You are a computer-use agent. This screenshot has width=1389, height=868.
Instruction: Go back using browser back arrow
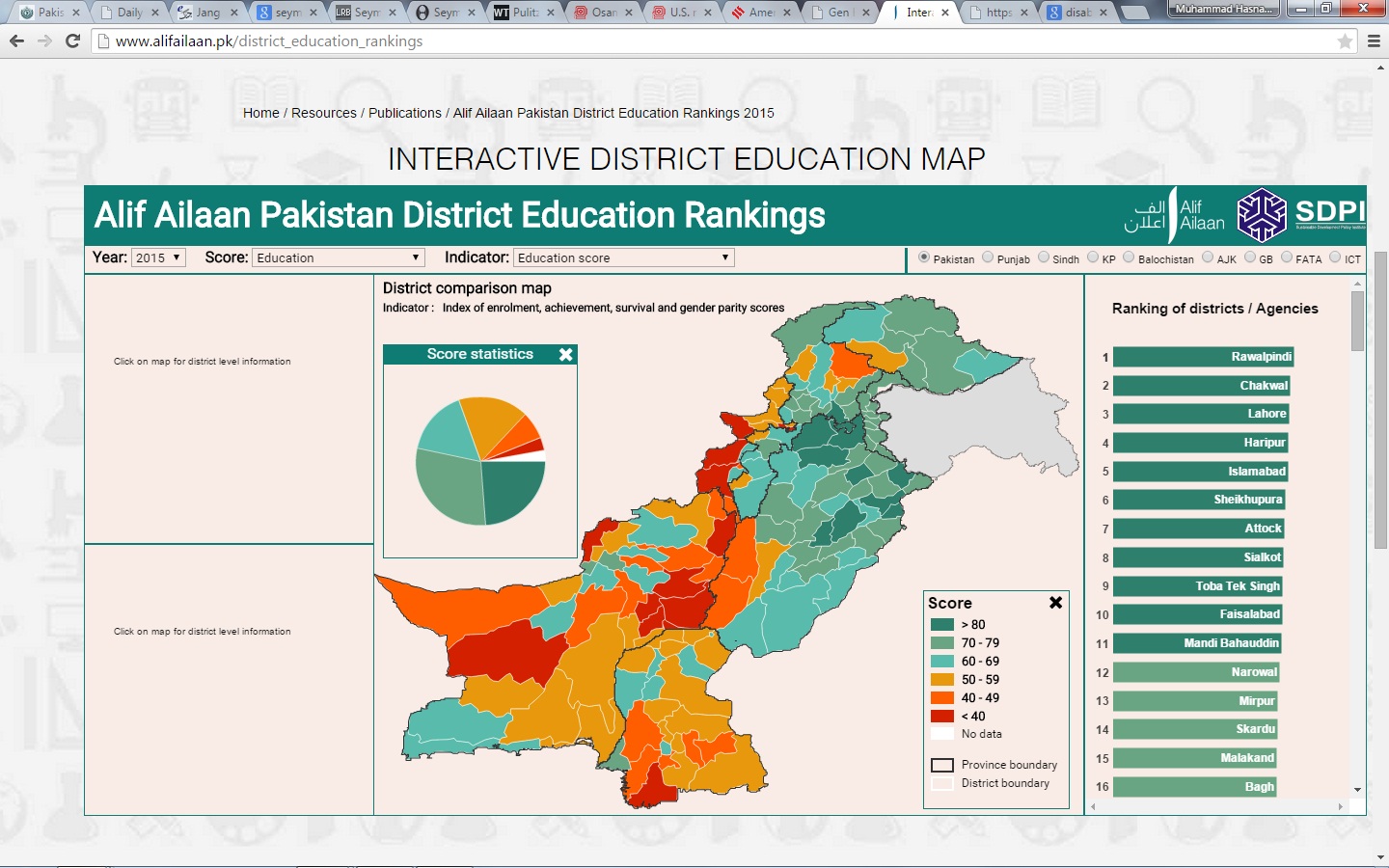(x=16, y=41)
